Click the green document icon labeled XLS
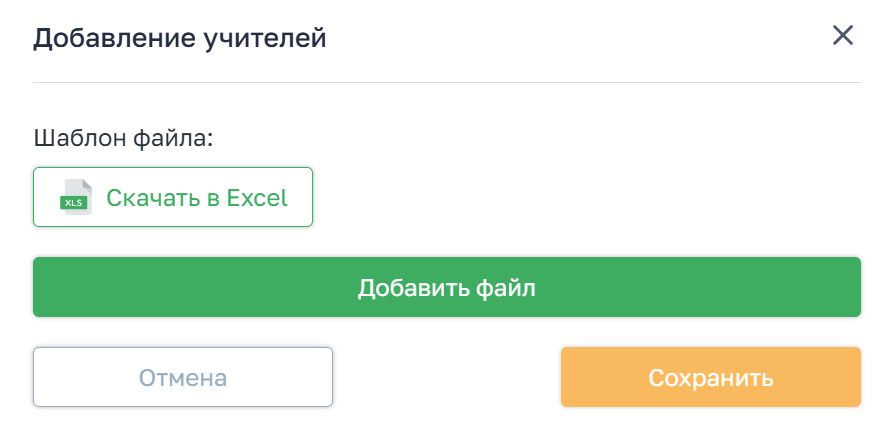This screenshot has width=892, height=431. tap(76, 197)
